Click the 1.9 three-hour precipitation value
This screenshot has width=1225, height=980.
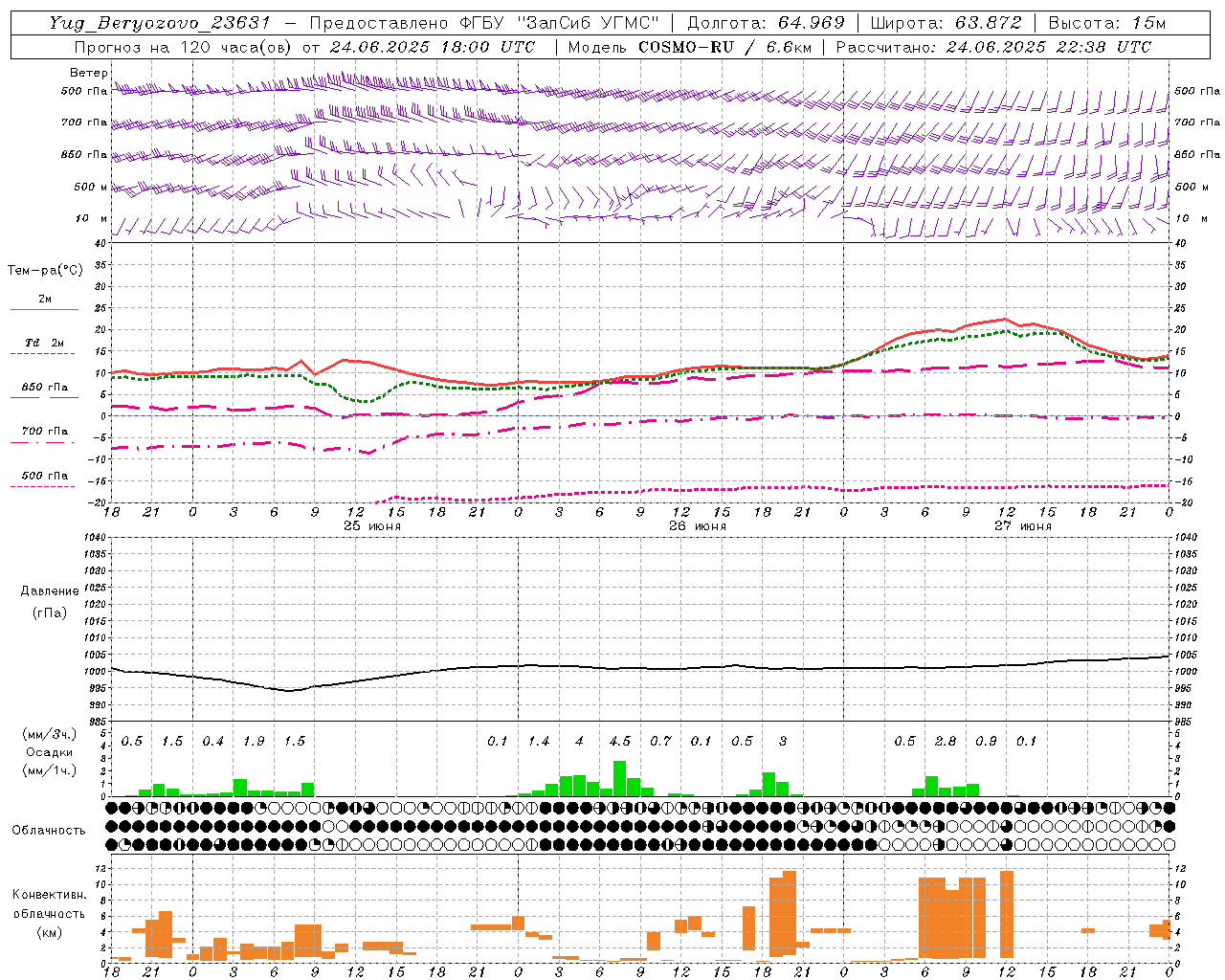(x=254, y=741)
